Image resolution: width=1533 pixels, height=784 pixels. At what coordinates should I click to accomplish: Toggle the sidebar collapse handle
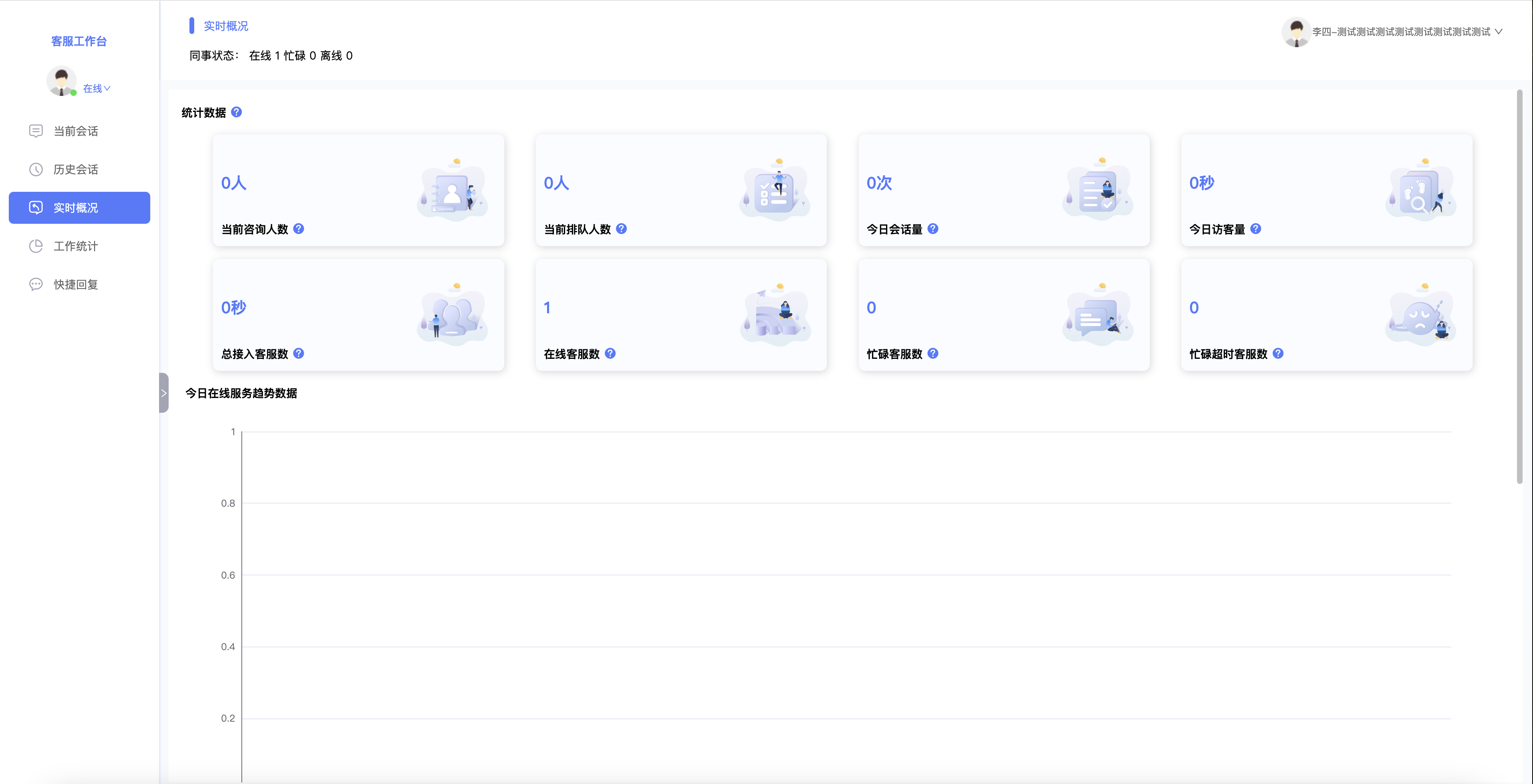164,392
